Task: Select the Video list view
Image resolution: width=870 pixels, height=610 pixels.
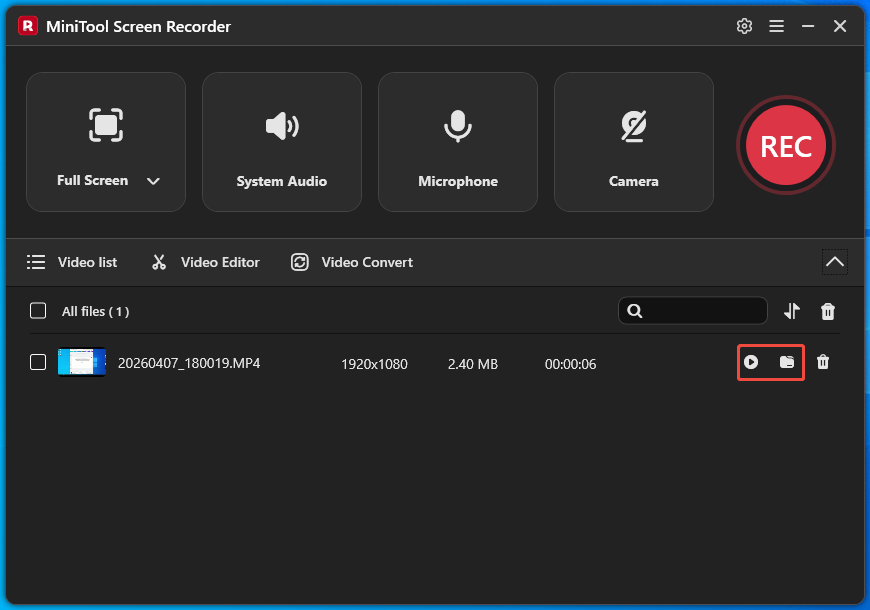Action: click(x=73, y=262)
